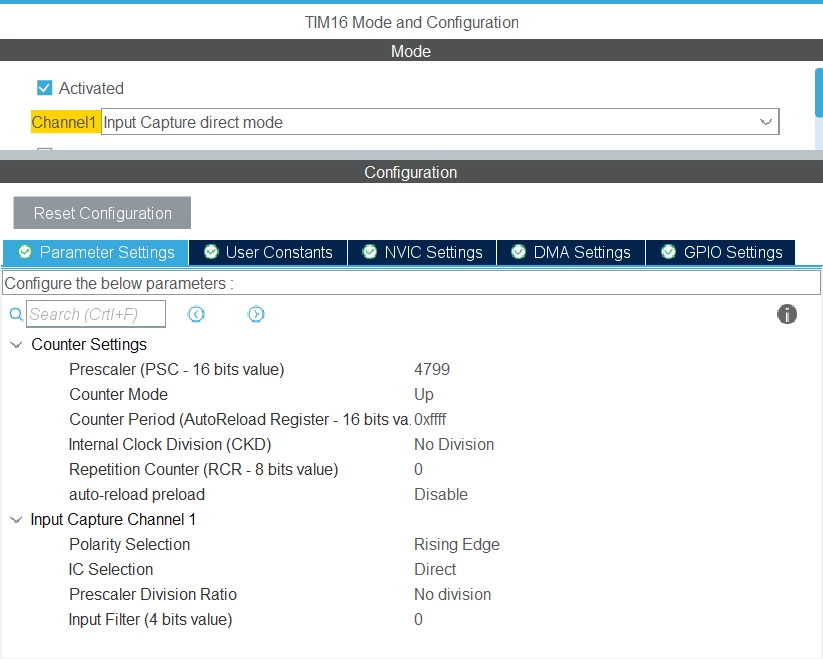Go to next search result arrow
This screenshot has height=659, width=823.
point(256,314)
